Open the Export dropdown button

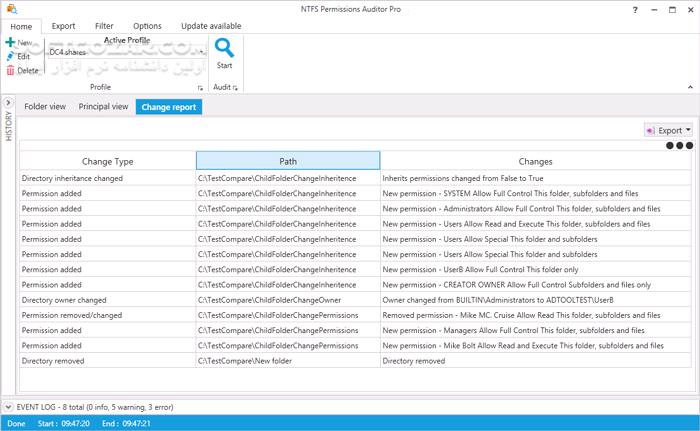(670, 130)
